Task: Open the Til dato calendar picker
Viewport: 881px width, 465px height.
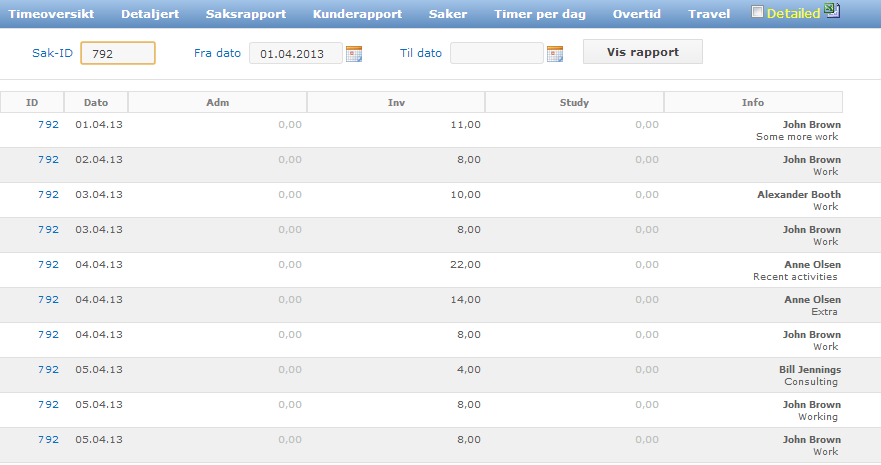Action: pos(555,54)
